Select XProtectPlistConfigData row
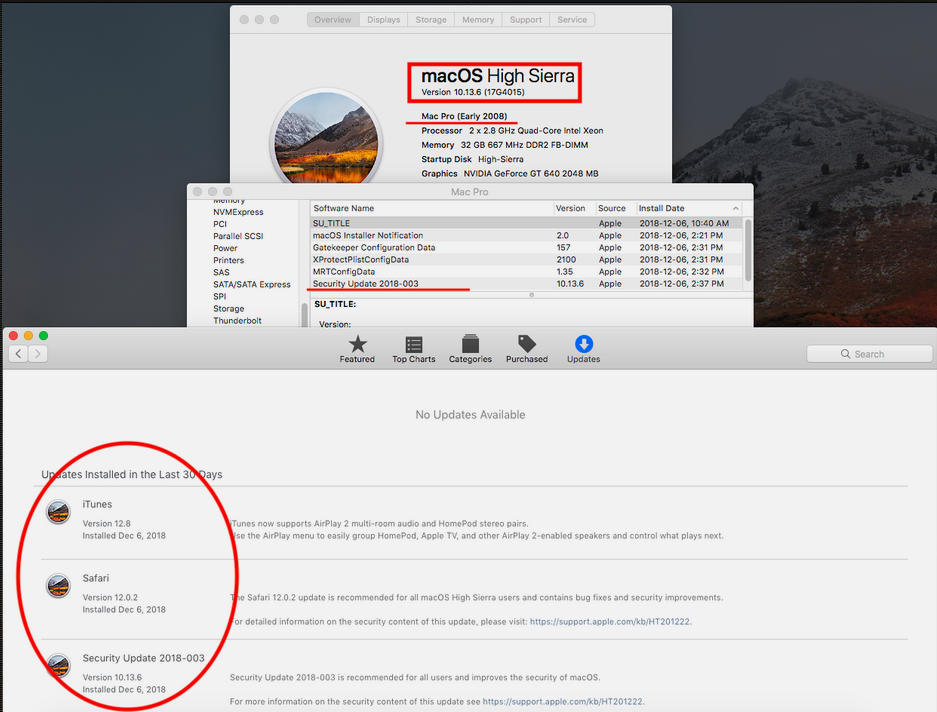The width and height of the screenshot is (937, 712). point(526,259)
